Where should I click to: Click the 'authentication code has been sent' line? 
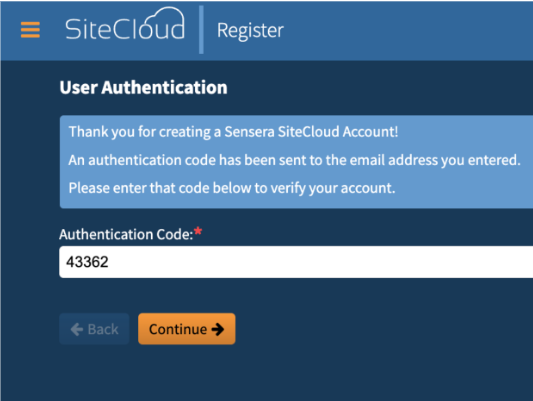click(294, 160)
